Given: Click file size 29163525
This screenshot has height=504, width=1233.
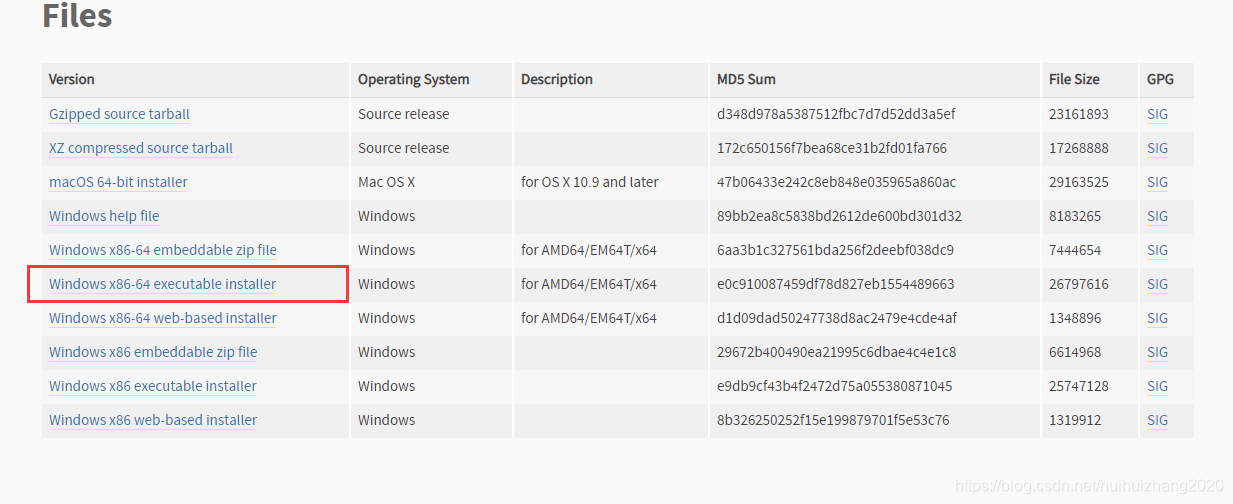Looking at the screenshot, I should click(x=1079, y=182).
